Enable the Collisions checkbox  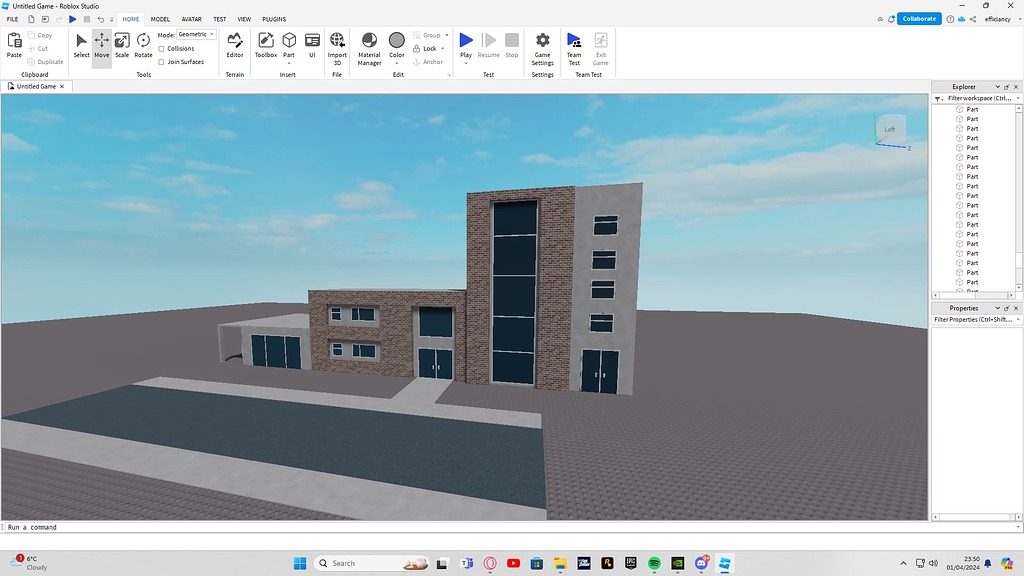pyautogui.click(x=161, y=48)
